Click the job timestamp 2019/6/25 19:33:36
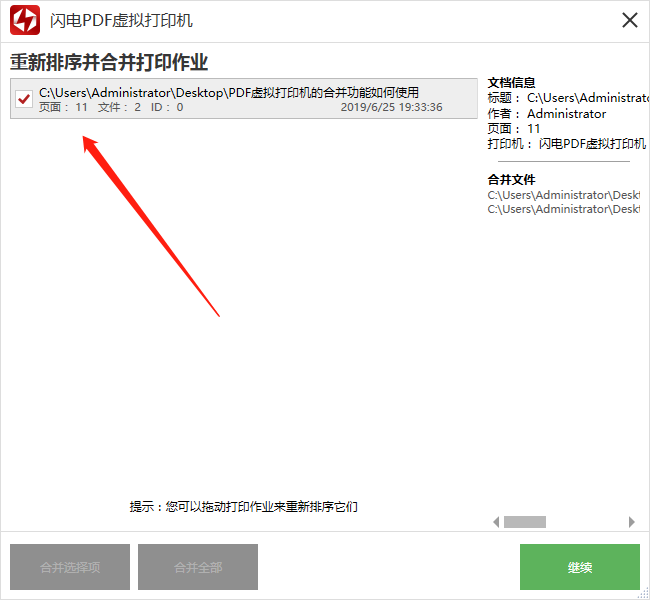650x600 pixels. pos(391,107)
